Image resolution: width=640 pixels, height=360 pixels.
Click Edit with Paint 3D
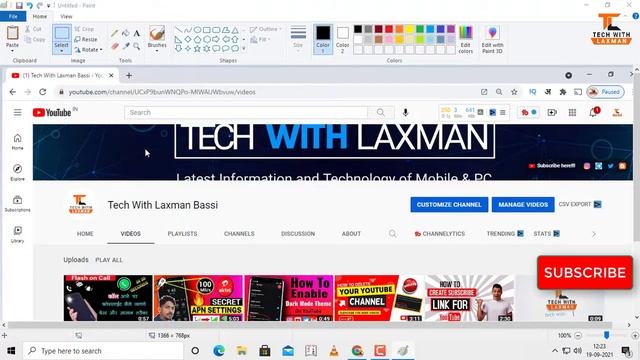(x=492, y=39)
